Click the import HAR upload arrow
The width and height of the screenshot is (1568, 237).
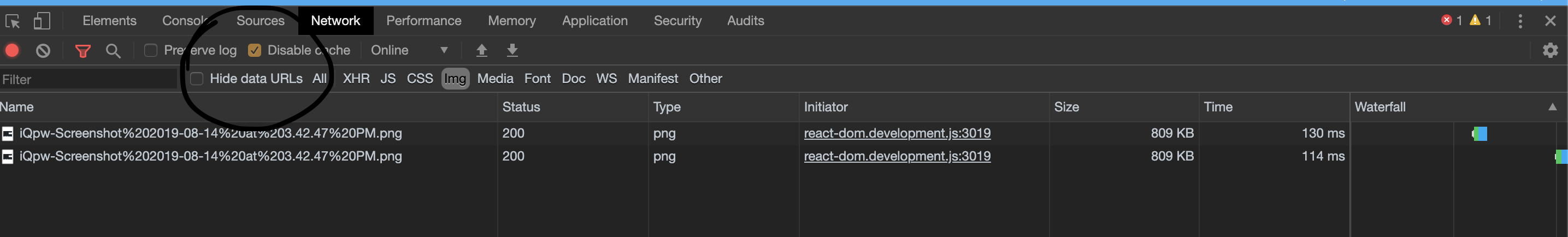(x=481, y=50)
